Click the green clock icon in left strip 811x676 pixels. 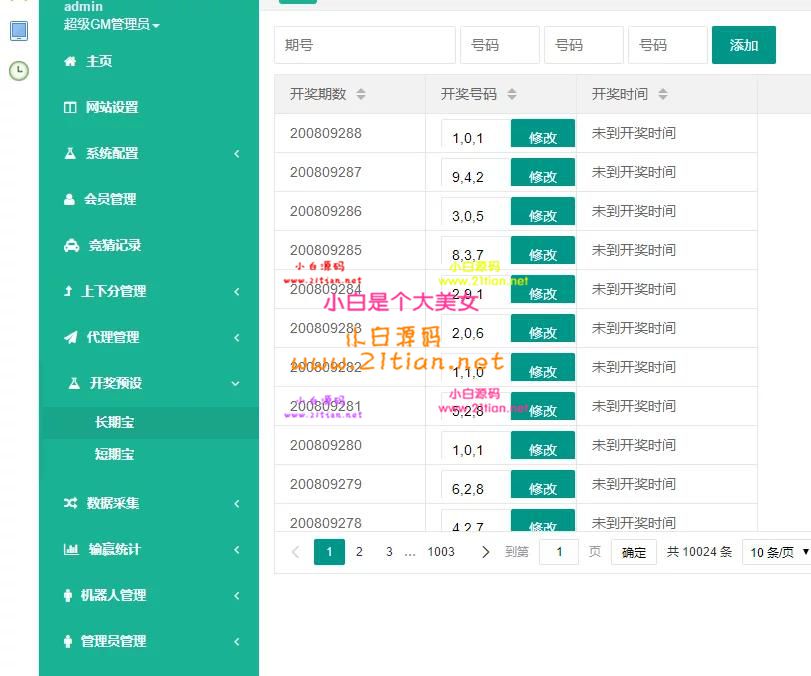(x=19, y=71)
